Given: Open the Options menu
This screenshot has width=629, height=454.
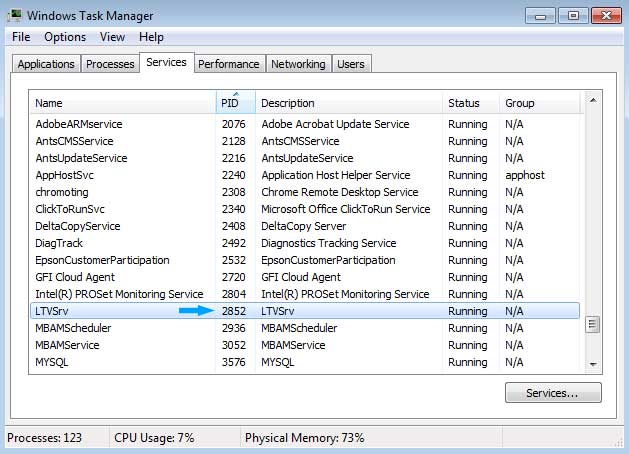Looking at the screenshot, I should [x=65, y=37].
